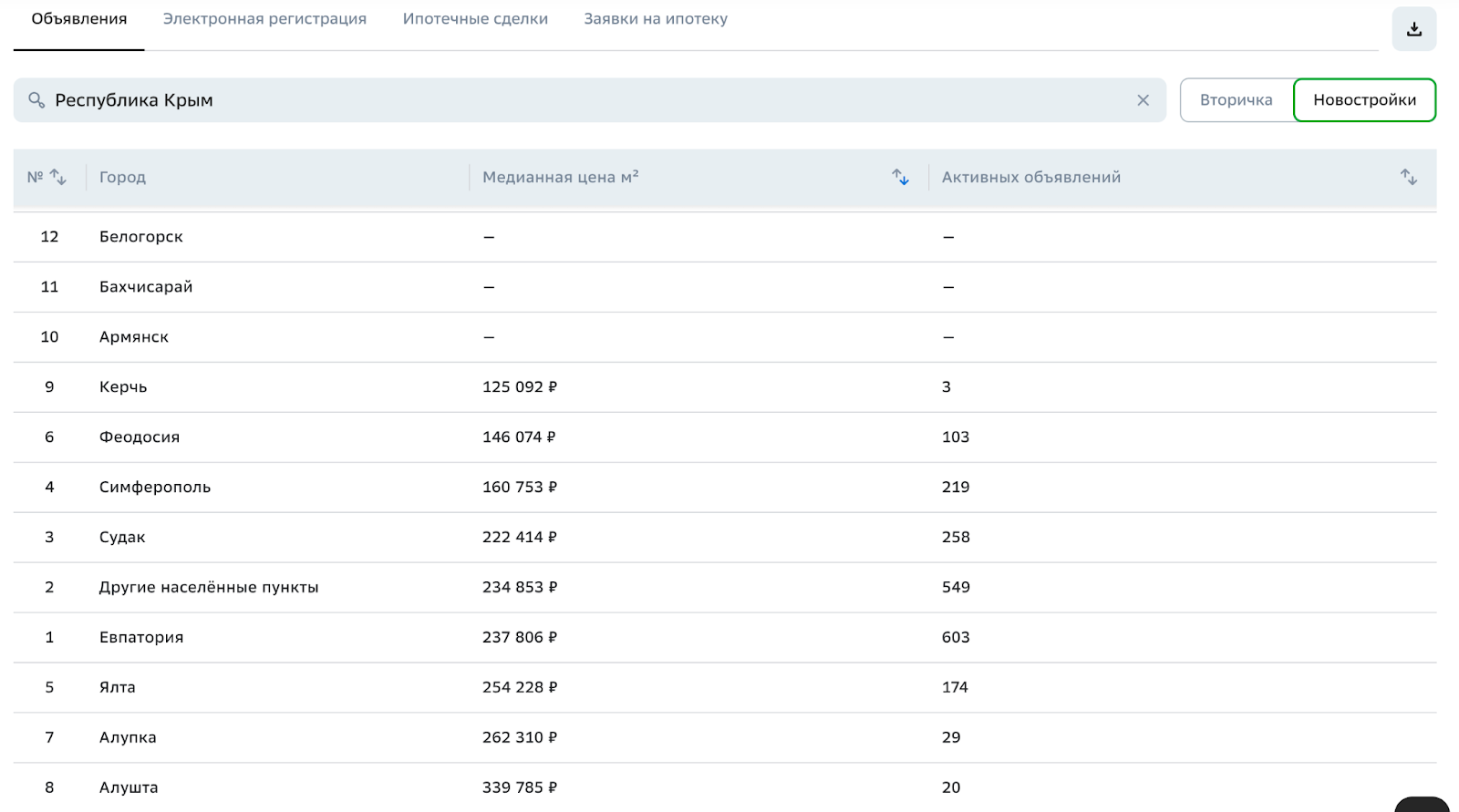Sort by № column arrows

pyautogui.click(x=58, y=177)
